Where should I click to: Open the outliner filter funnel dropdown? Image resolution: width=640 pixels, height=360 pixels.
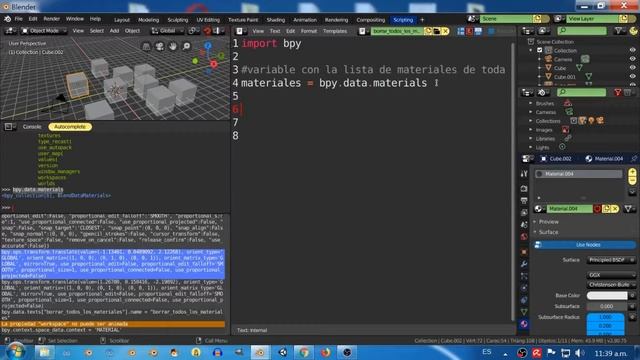(x=620, y=31)
